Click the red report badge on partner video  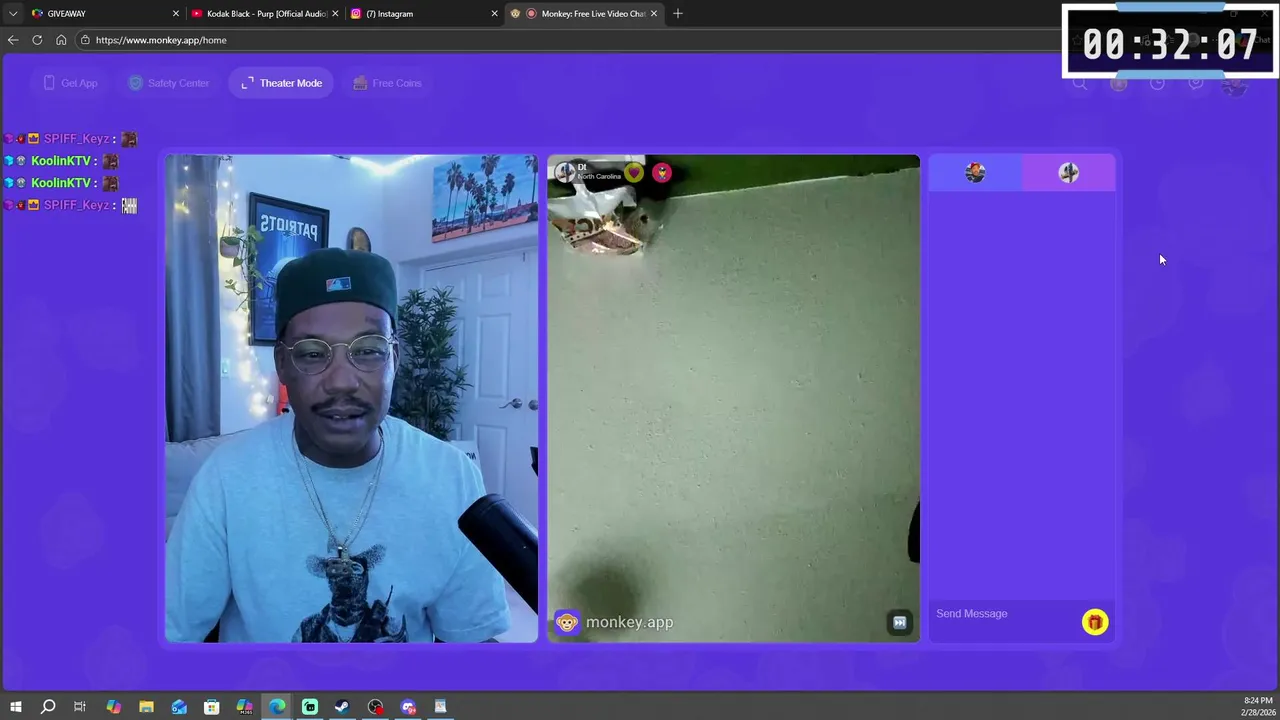click(662, 172)
